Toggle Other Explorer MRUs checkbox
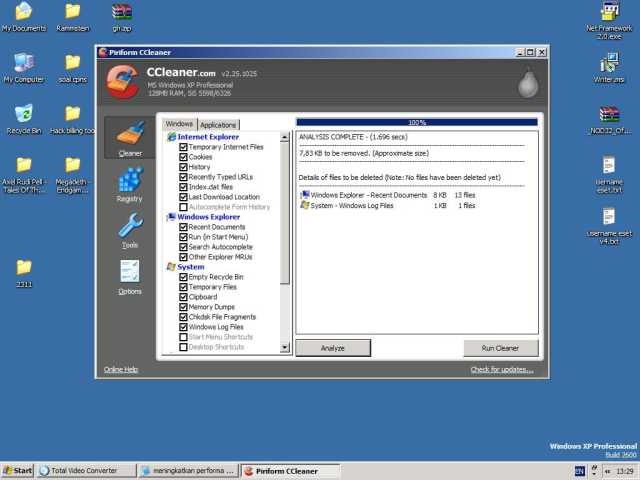Viewport: 640px width, 480px height. click(183, 257)
